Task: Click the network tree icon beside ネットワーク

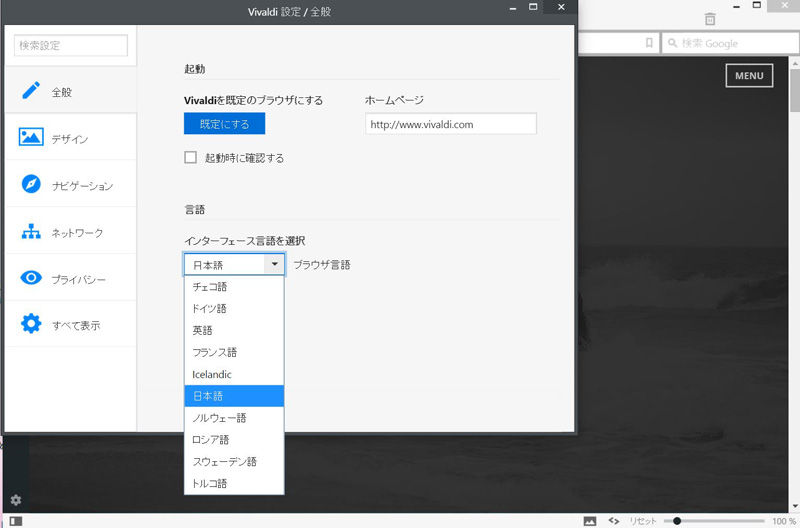Action: [31, 232]
